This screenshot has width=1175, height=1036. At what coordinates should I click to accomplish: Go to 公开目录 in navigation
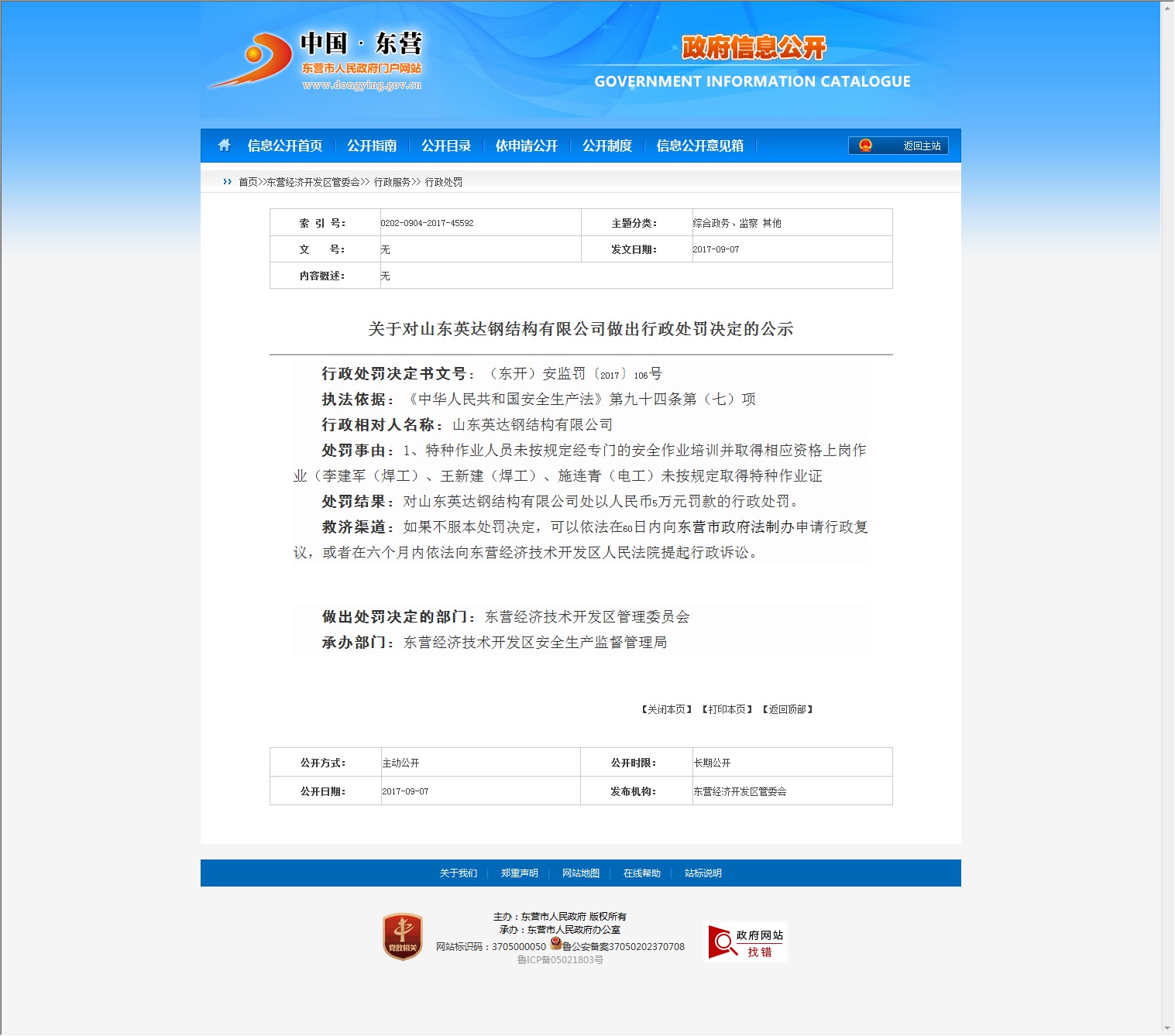(x=445, y=146)
